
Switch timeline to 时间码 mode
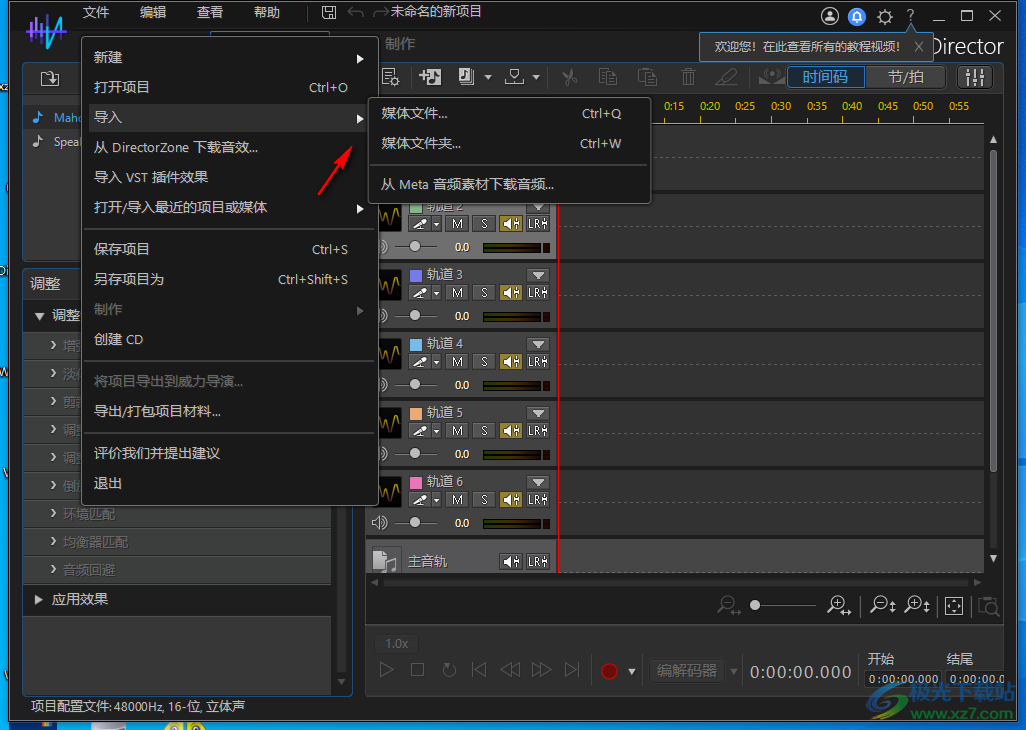(x=826, y=77)
